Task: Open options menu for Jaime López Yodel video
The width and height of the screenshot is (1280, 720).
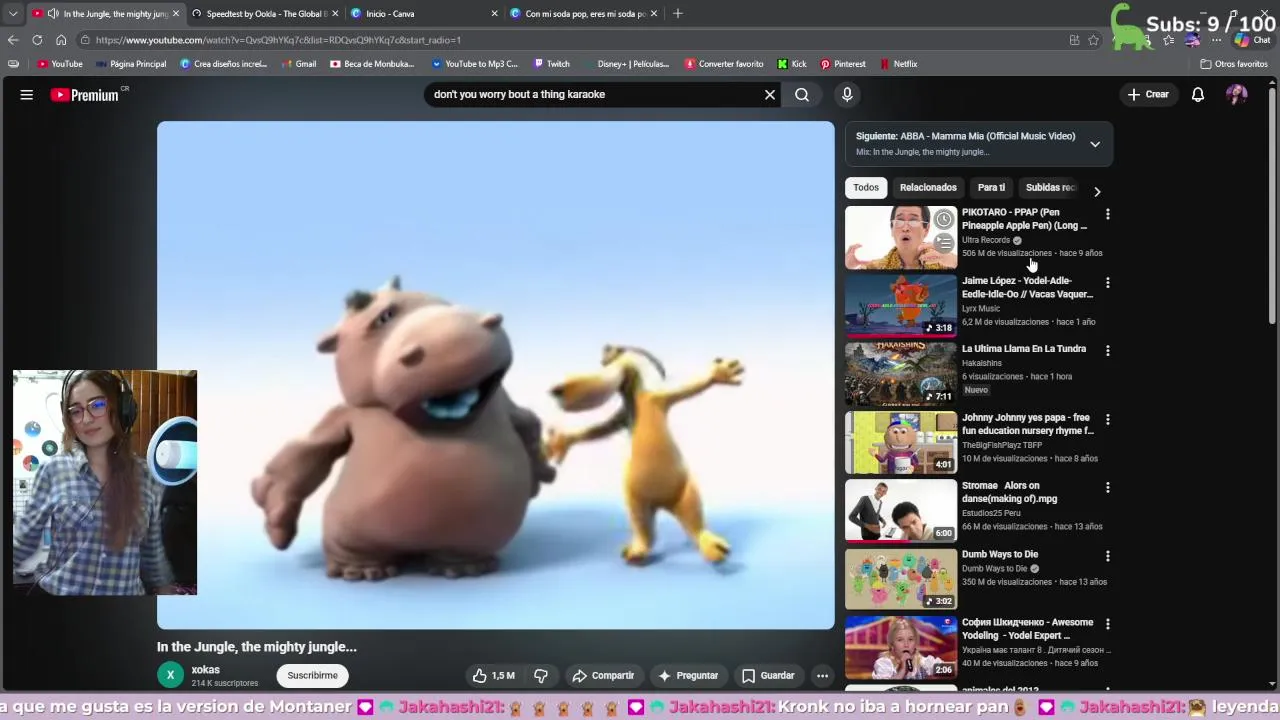Action: (x=1107, y=283)
